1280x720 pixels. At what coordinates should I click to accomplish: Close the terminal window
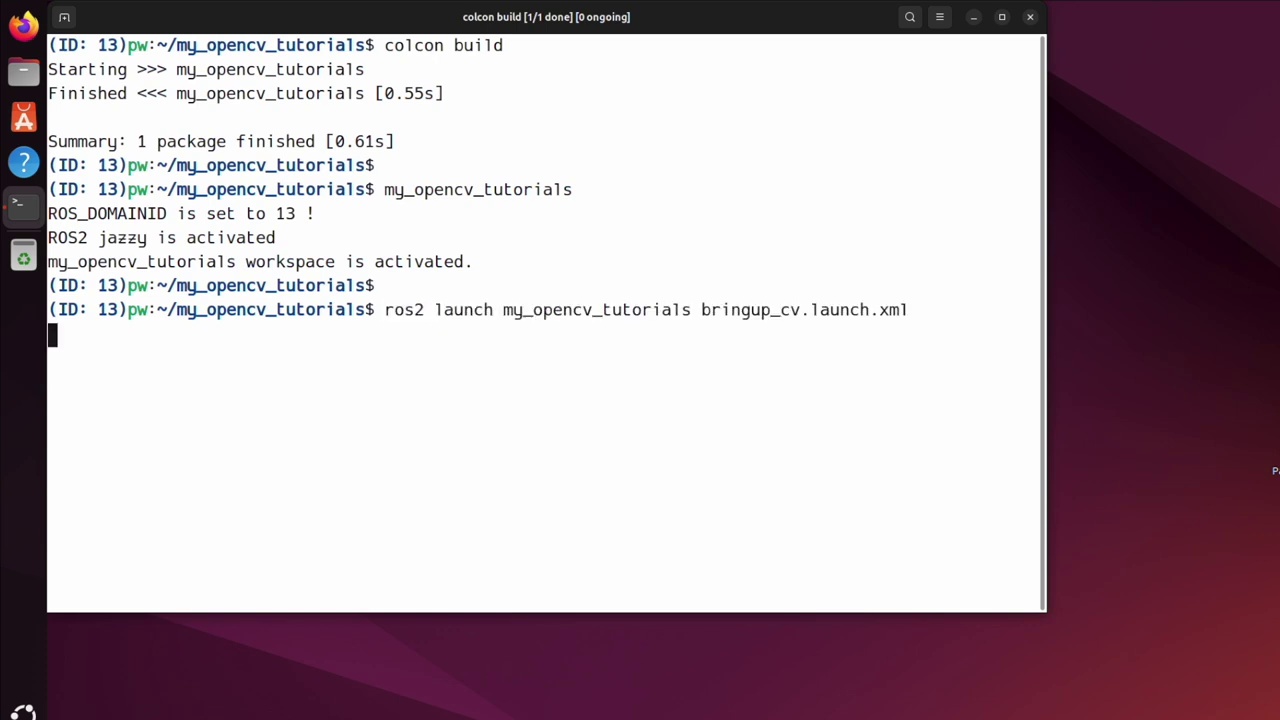[x=1030, y=17]
